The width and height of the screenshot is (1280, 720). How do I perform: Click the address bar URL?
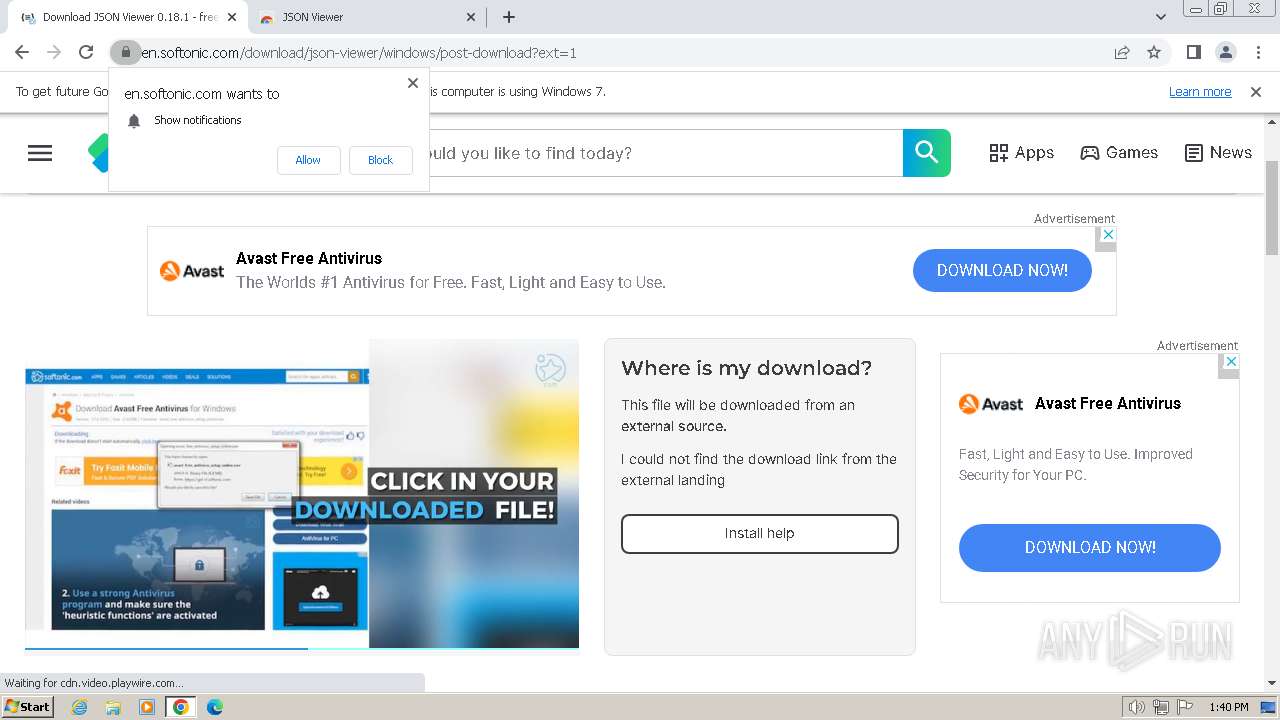point(359,52)
